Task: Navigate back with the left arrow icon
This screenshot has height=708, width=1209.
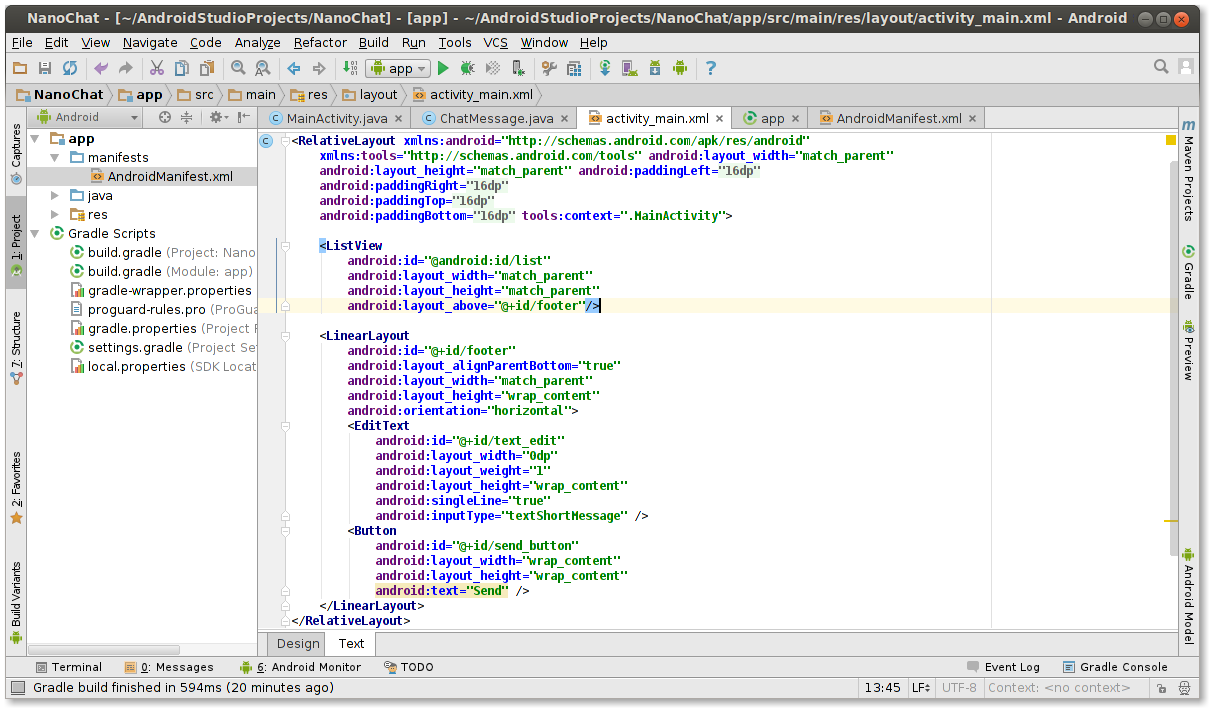Action: pos(294,68)
